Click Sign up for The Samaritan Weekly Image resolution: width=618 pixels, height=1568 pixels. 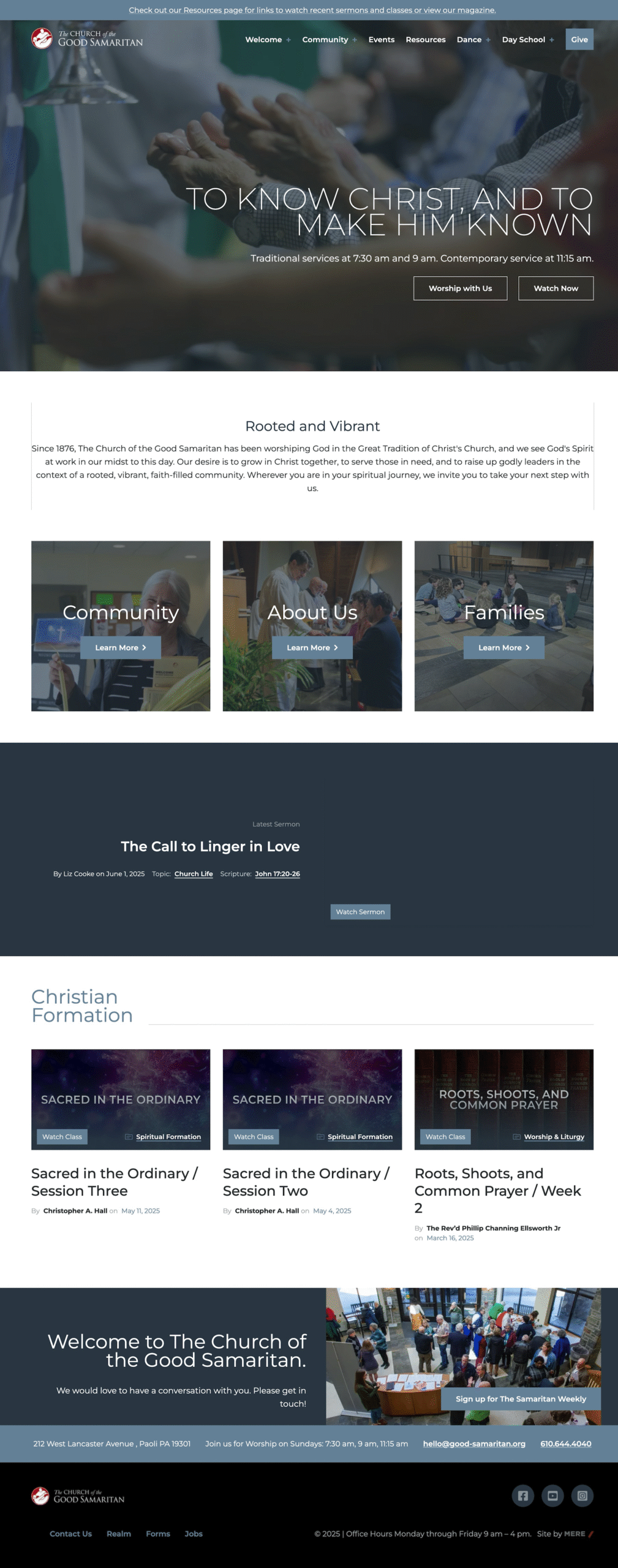click(521, 1399)
